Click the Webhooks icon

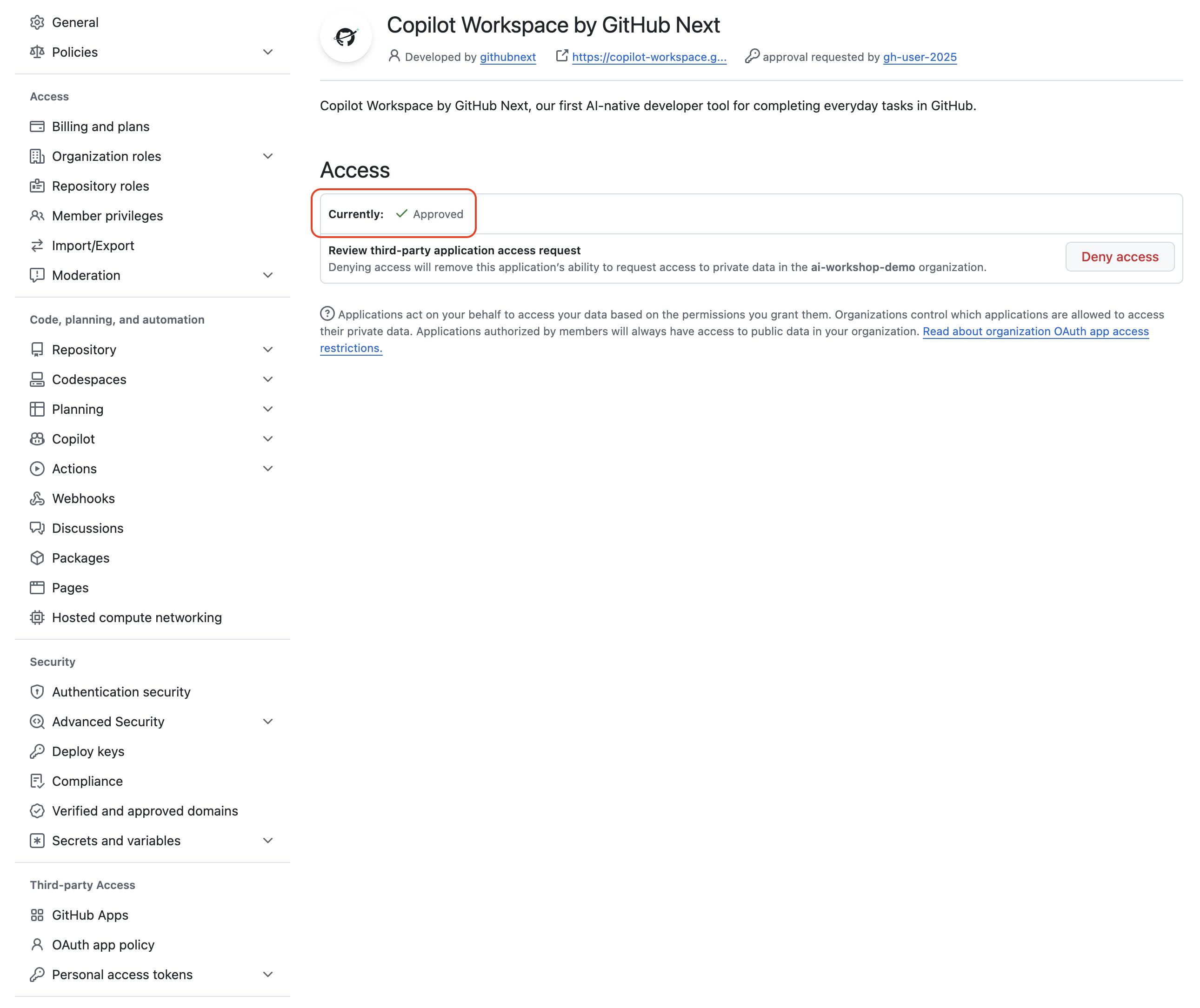37,497
